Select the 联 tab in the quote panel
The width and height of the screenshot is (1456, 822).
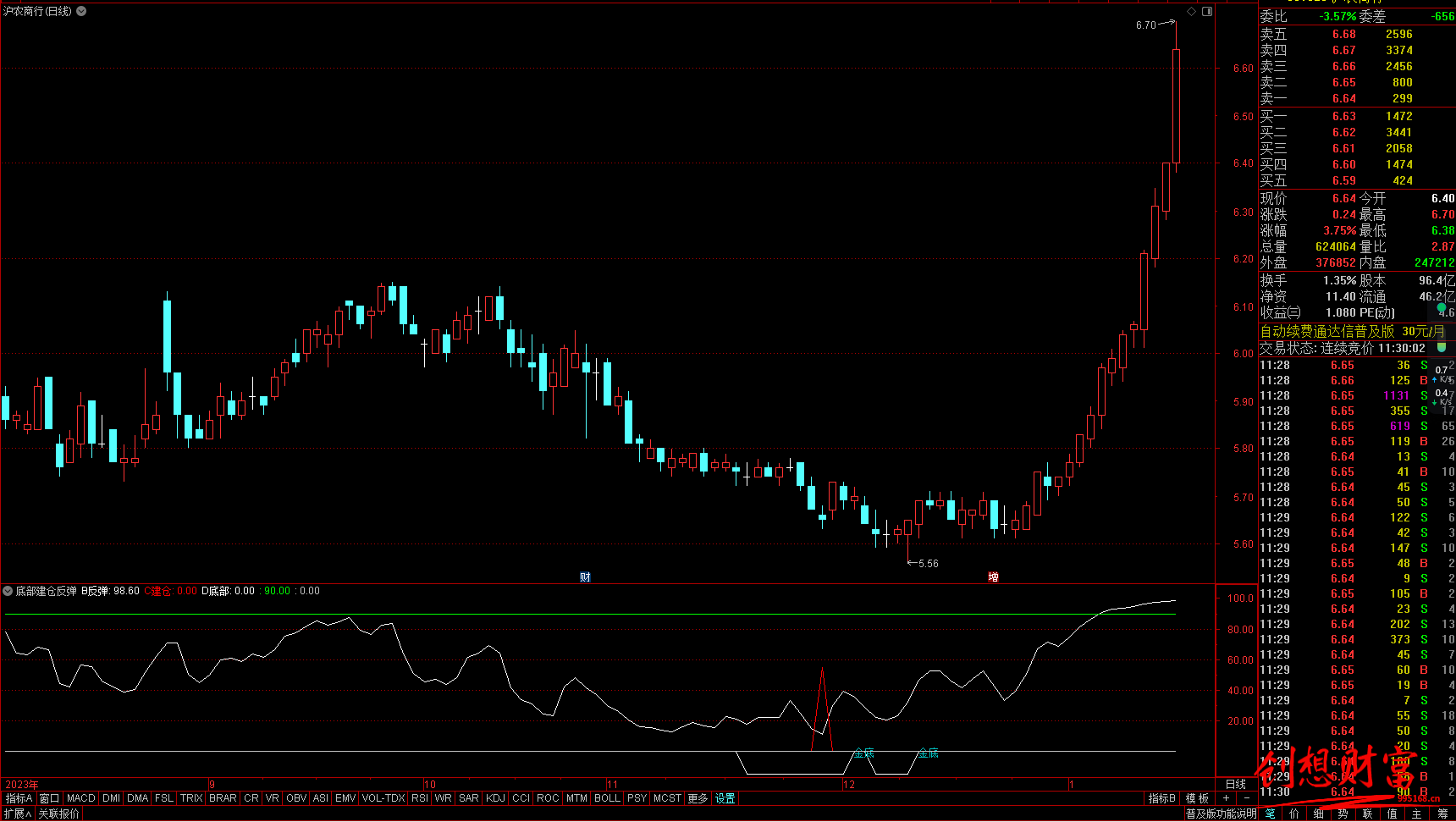point(1368,814)
